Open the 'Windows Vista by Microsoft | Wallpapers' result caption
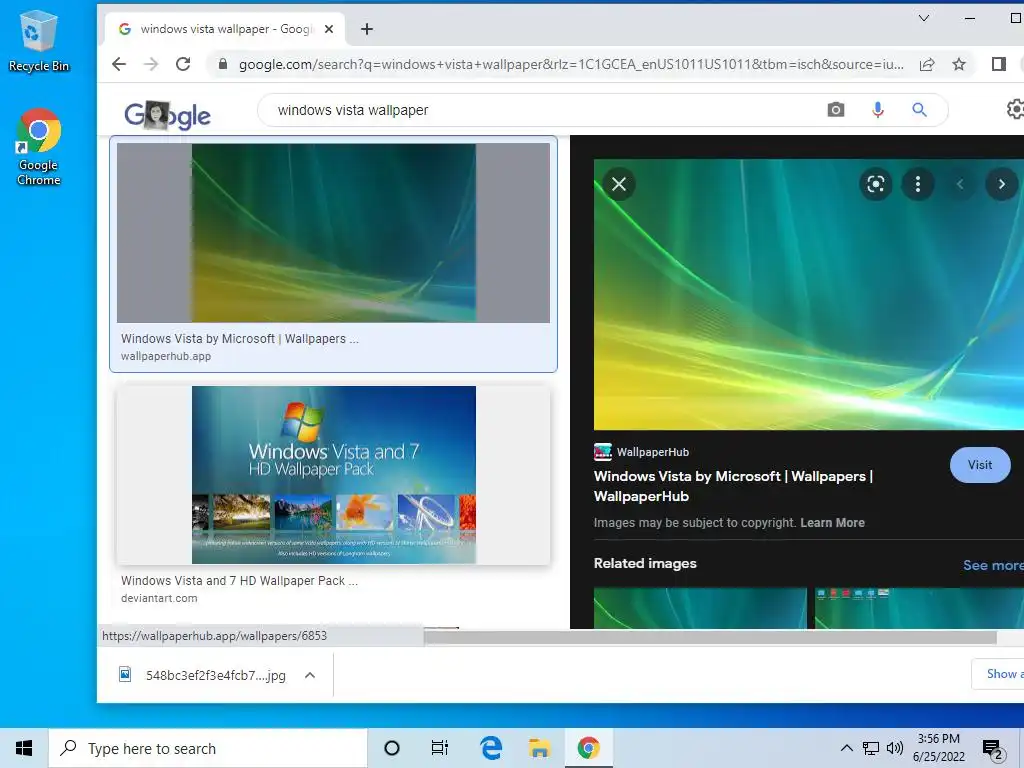The height and width of the screenshot is (768, 1024). 240,338
